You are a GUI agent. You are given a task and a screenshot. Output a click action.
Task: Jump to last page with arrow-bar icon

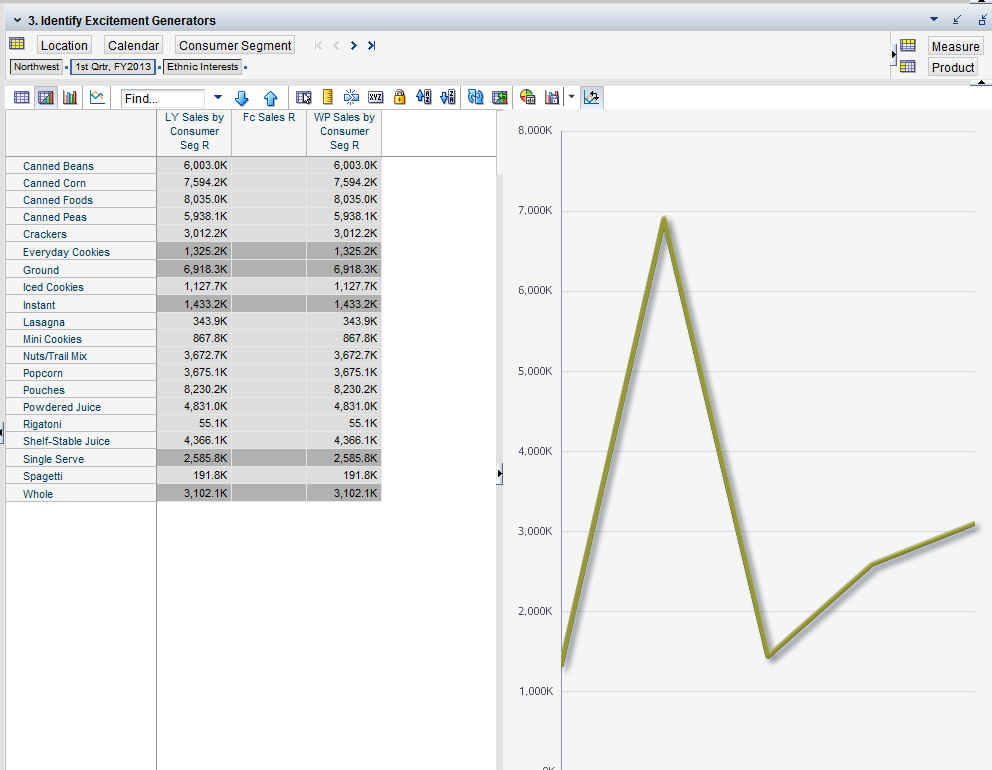(x=371, y=46)
